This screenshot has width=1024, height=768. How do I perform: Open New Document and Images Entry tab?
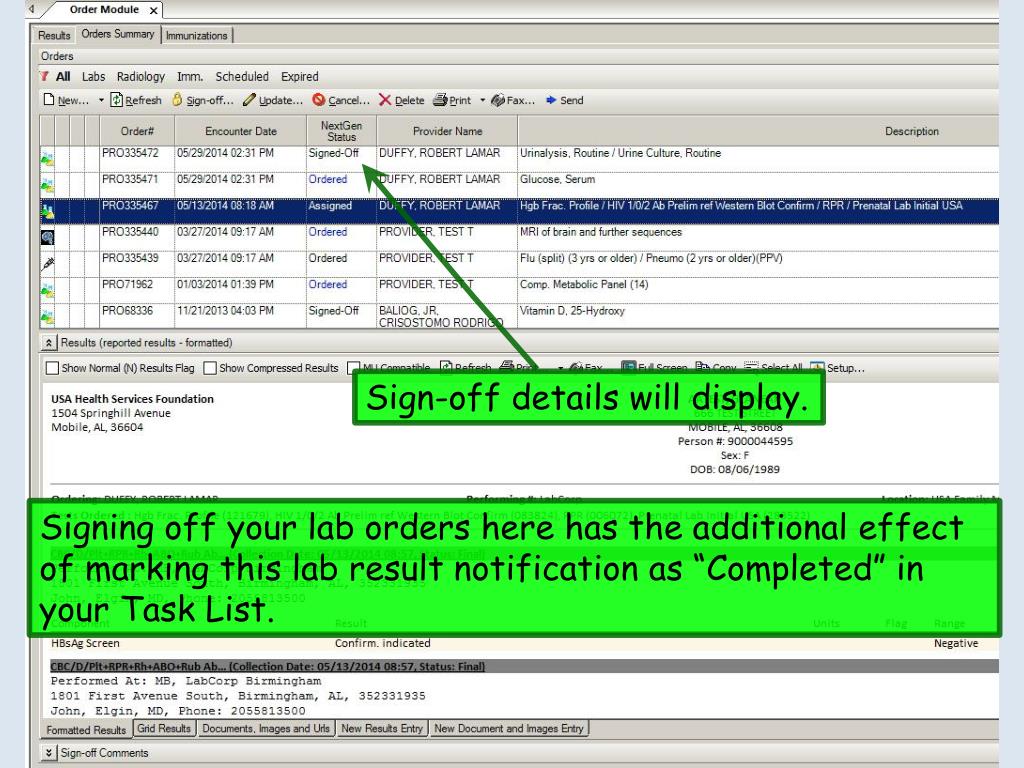(x=509, y=728)
